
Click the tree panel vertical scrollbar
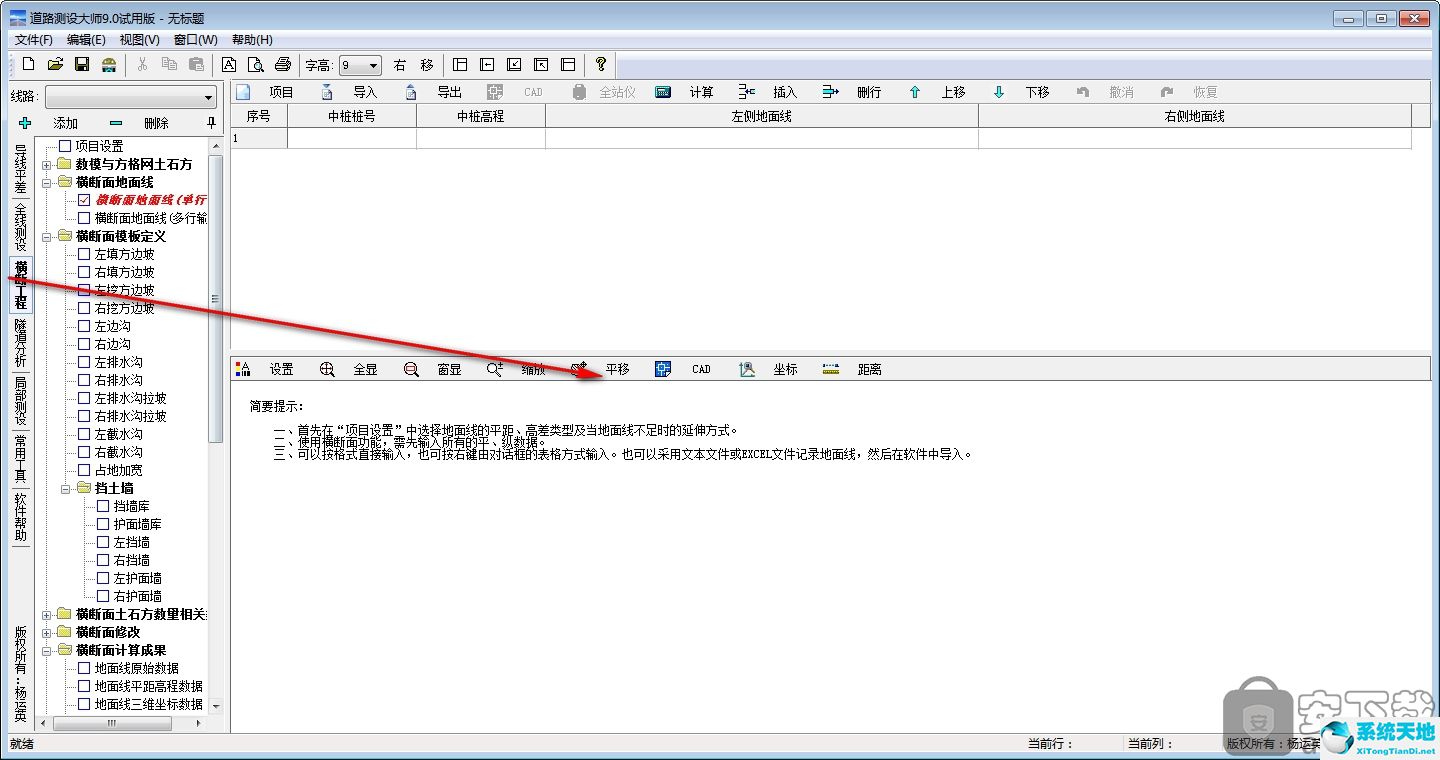(215, 300)
